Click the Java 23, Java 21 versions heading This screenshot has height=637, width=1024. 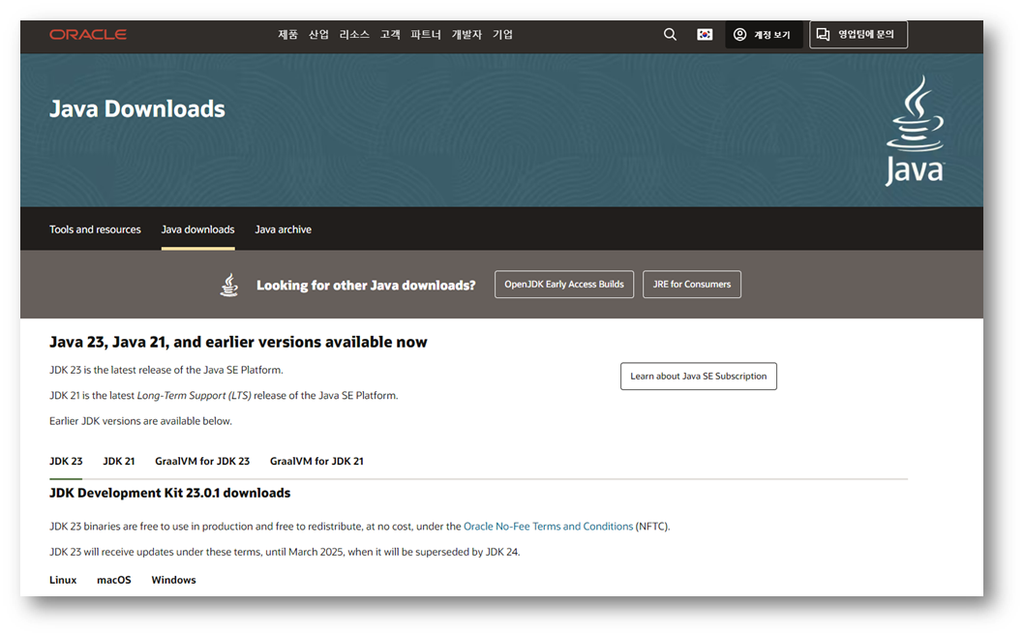(238, 342)
